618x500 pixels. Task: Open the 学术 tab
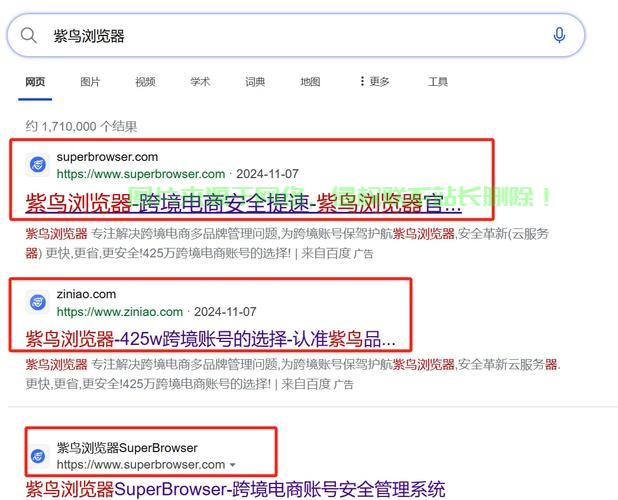(x=200, y=82)
